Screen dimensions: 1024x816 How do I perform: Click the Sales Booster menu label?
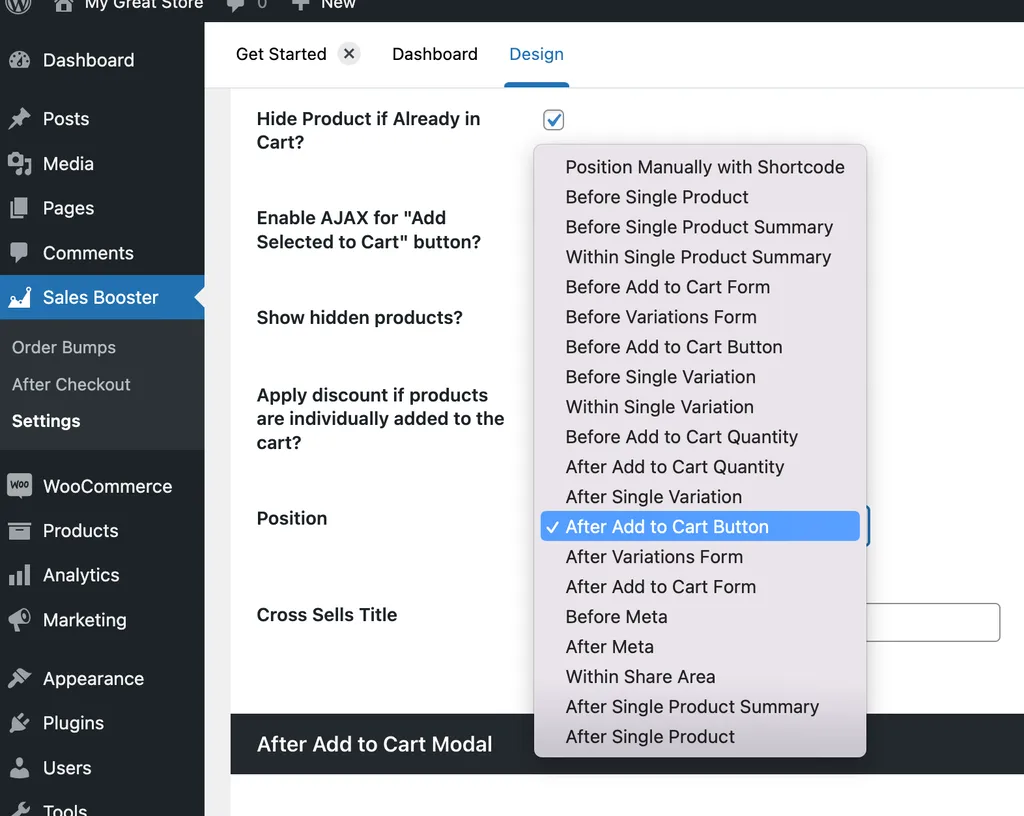(101, 298)
